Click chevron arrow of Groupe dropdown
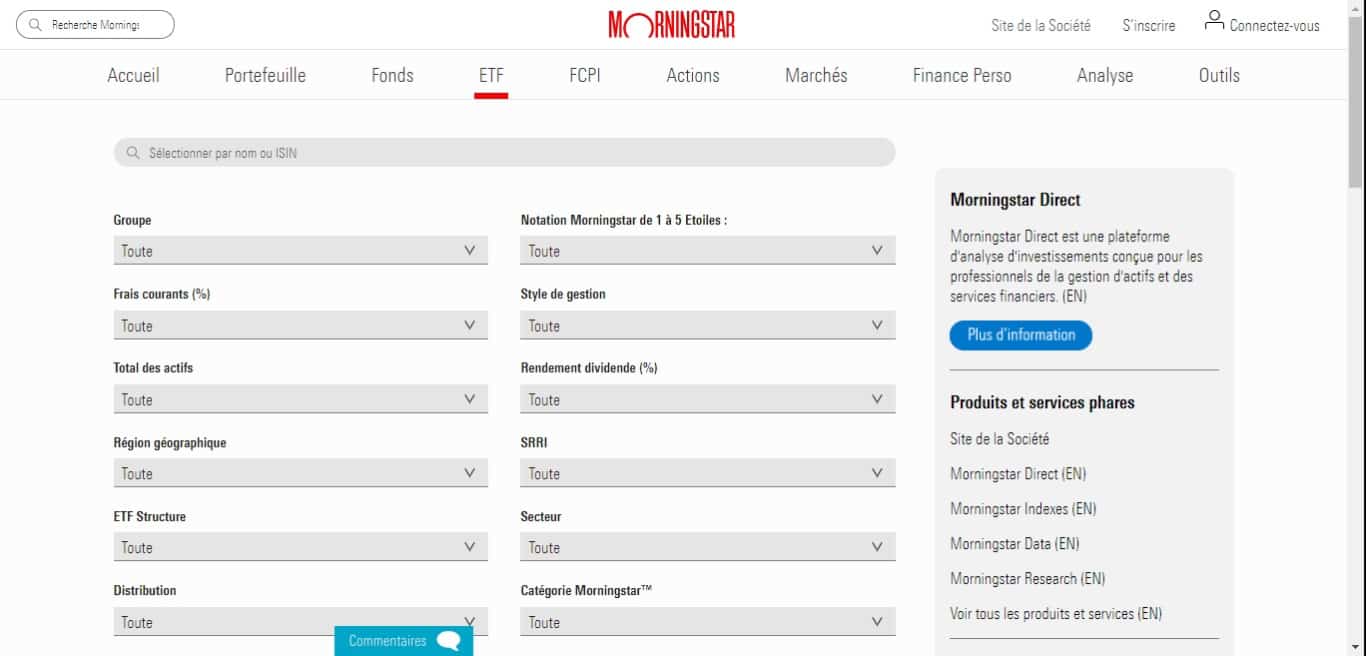1366x656 pixels. (x=469, y=251)
